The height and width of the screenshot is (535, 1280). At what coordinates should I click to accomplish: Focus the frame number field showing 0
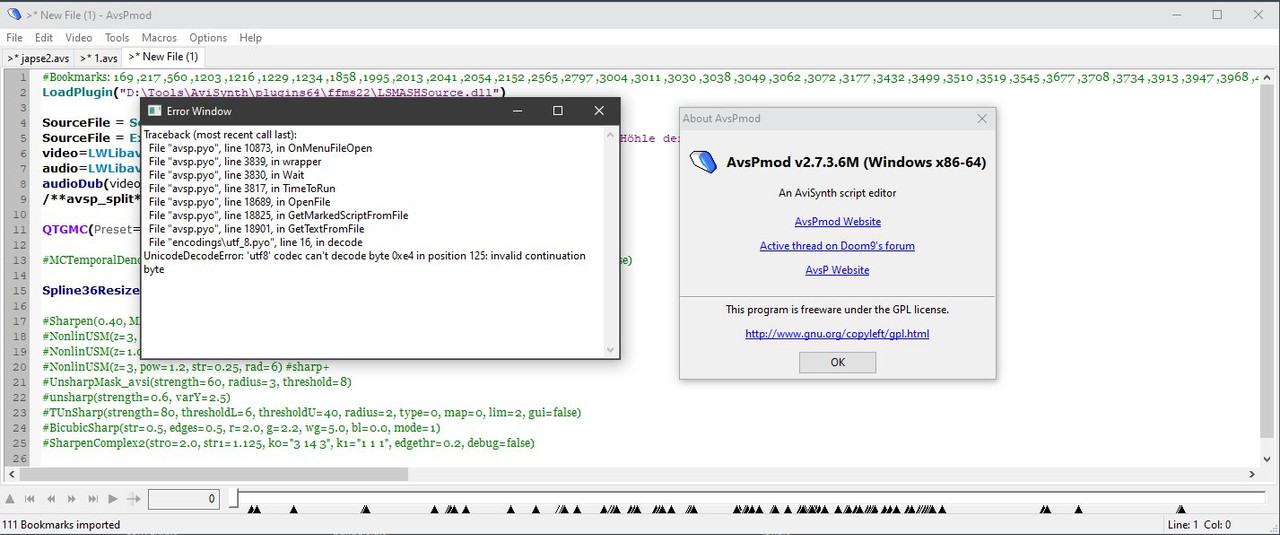click(x=184, y=498)
